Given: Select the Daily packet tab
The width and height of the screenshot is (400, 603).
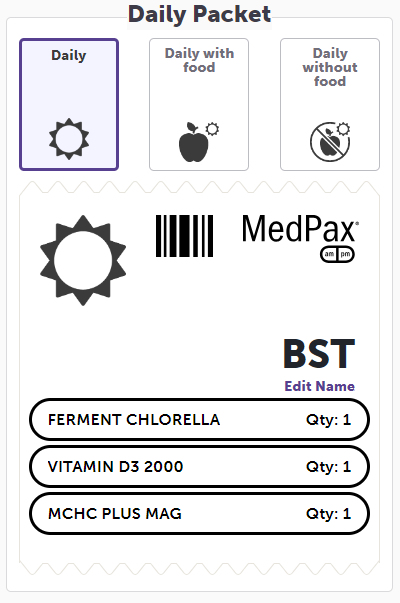Looking at the screenshot, I should coord(69,104).
